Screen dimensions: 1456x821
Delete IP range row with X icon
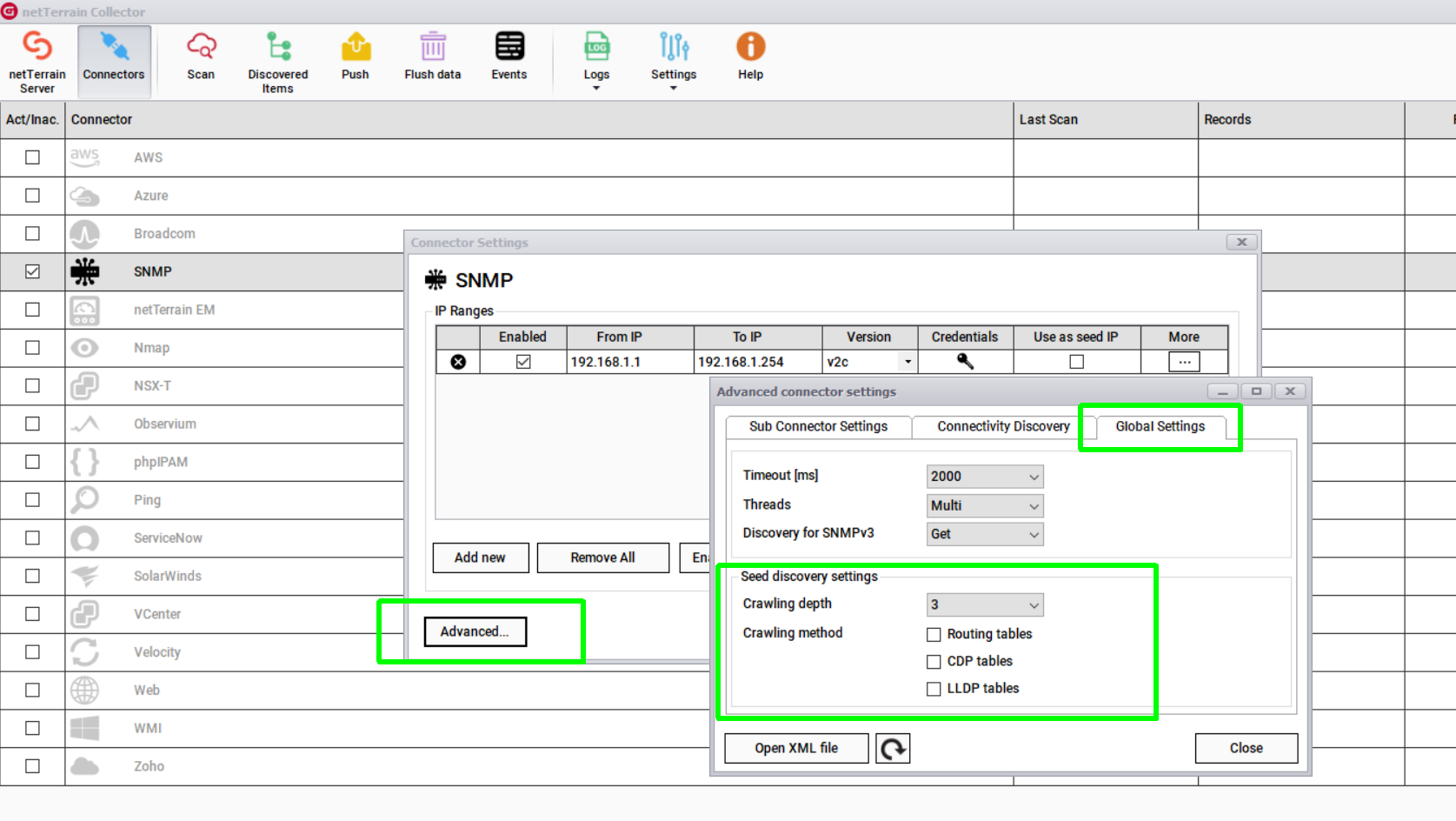tap(458, 362)
